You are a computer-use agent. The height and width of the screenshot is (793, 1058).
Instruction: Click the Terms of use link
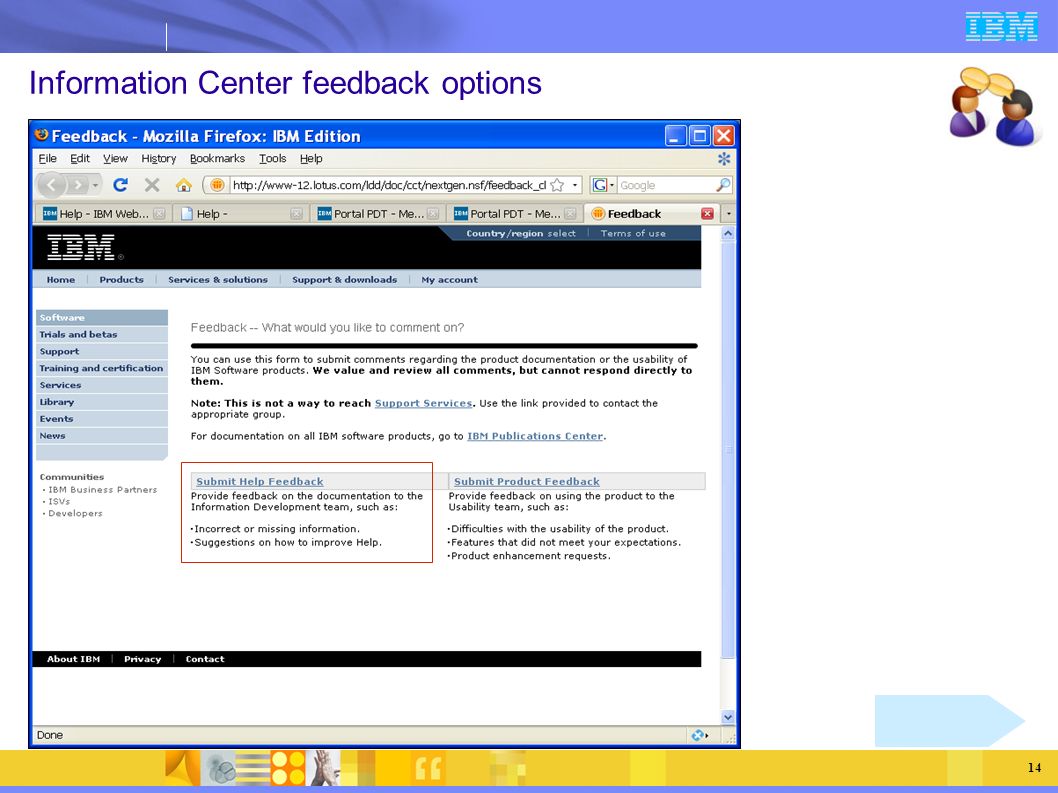(x=633, y=234)
